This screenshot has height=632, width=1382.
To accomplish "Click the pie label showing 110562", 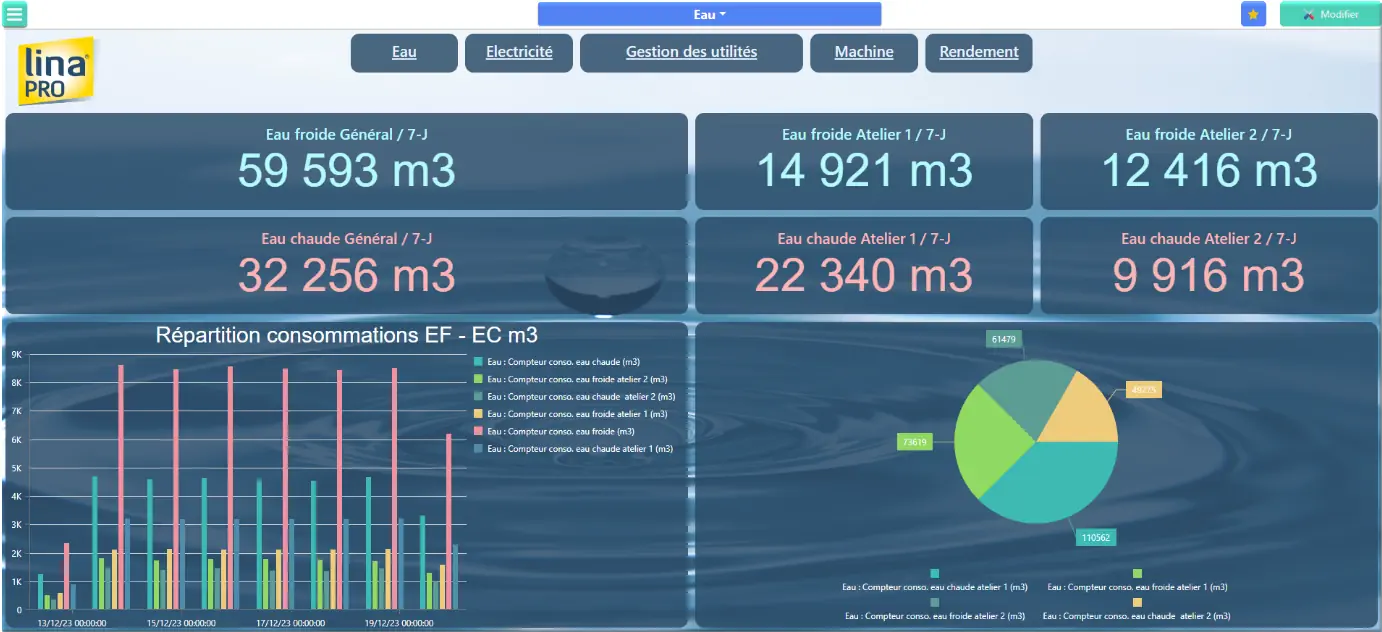I will pyautogui.click(x=1096, y=538).
